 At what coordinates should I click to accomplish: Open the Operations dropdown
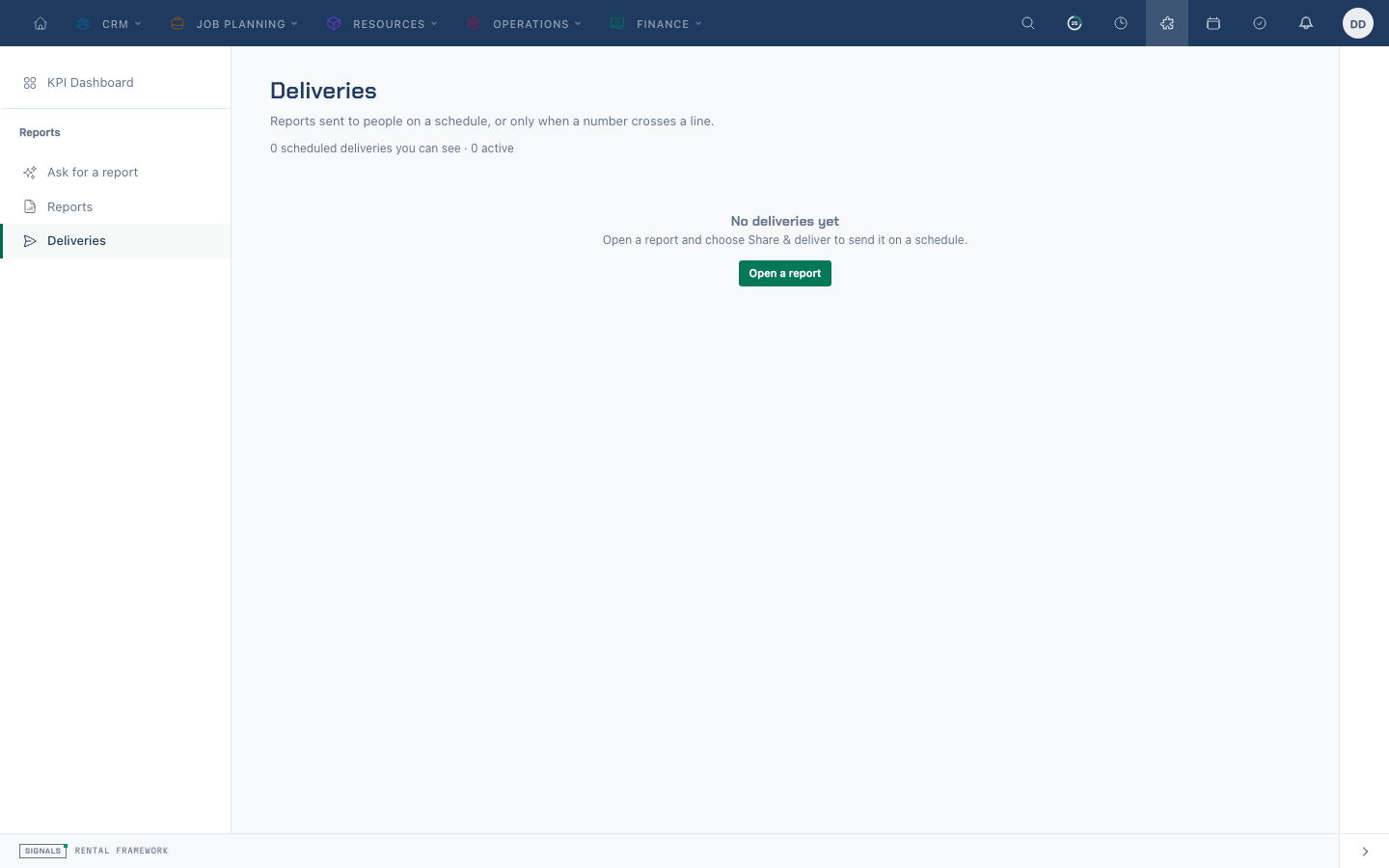525,23
